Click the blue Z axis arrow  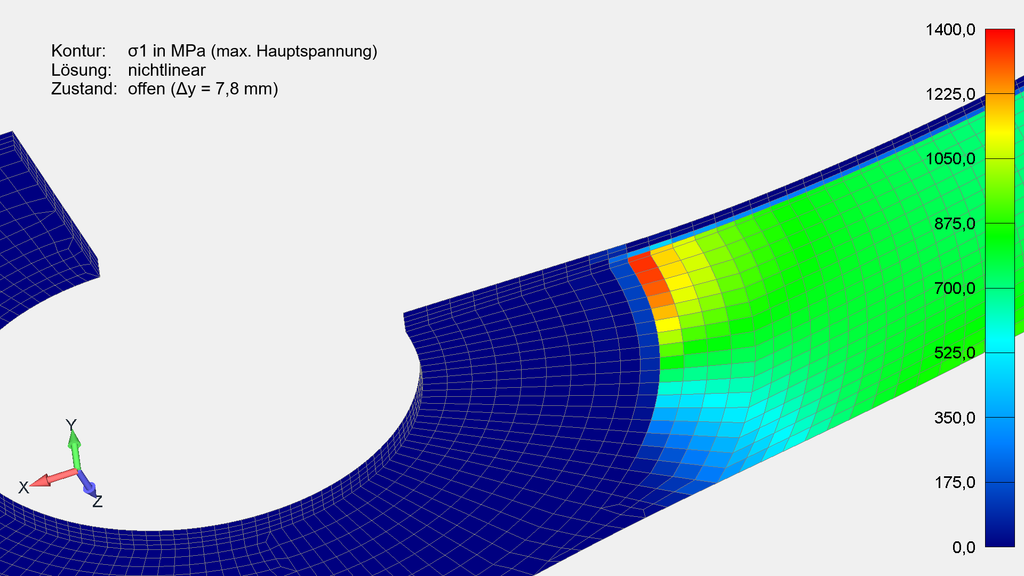tap(87, 483)
